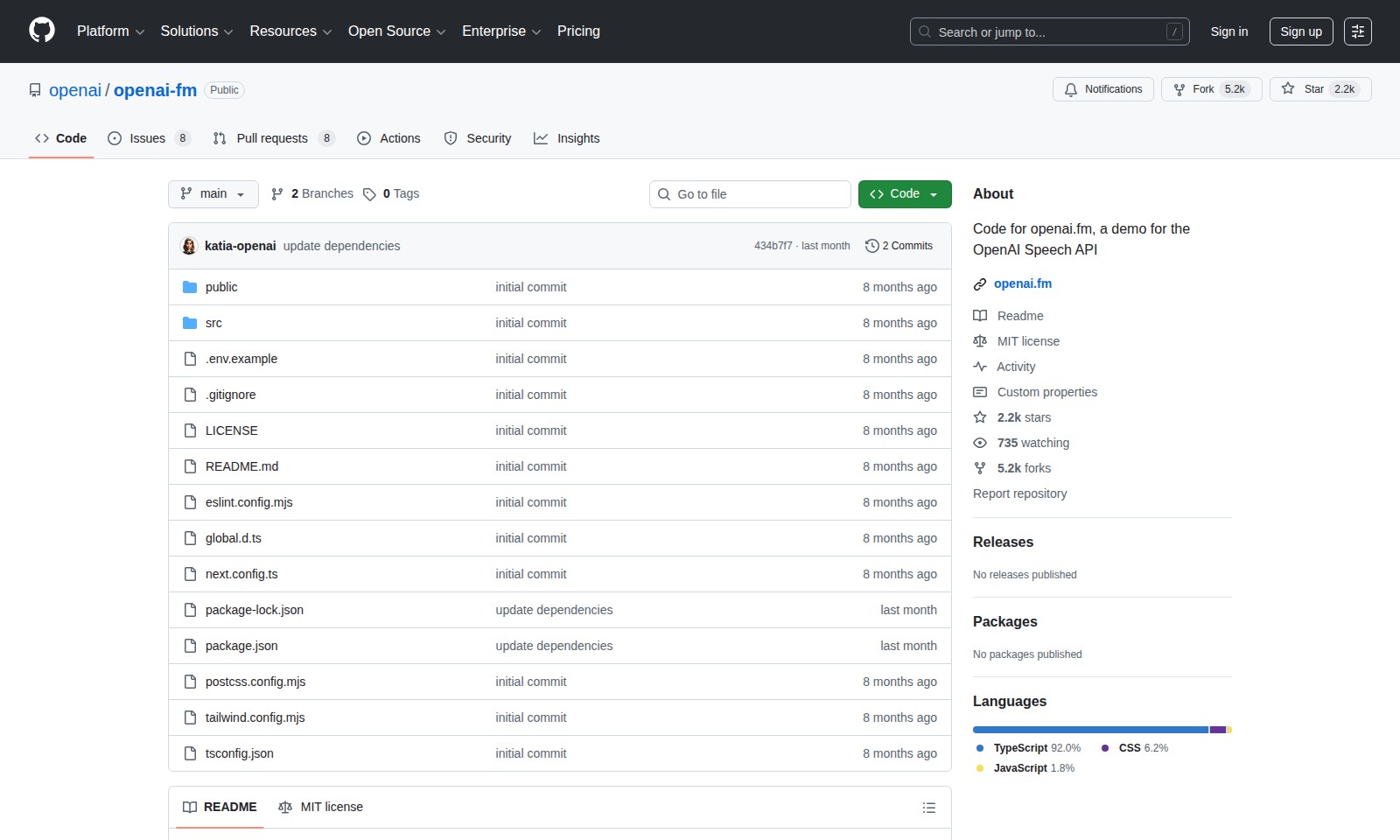Expand the Platform menu
Viewport: 1400px width, 840px height.
[x=111, y=31]
